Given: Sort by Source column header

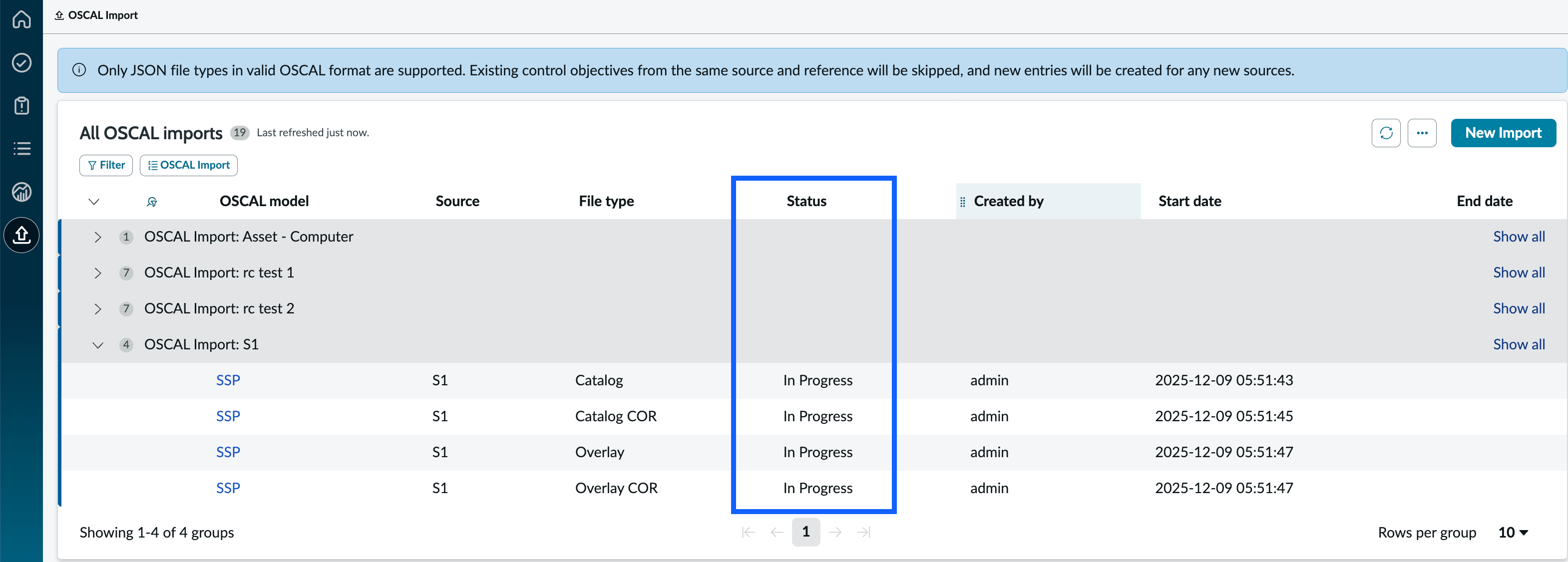Looking at the screenshot, I should coord(457,201).
